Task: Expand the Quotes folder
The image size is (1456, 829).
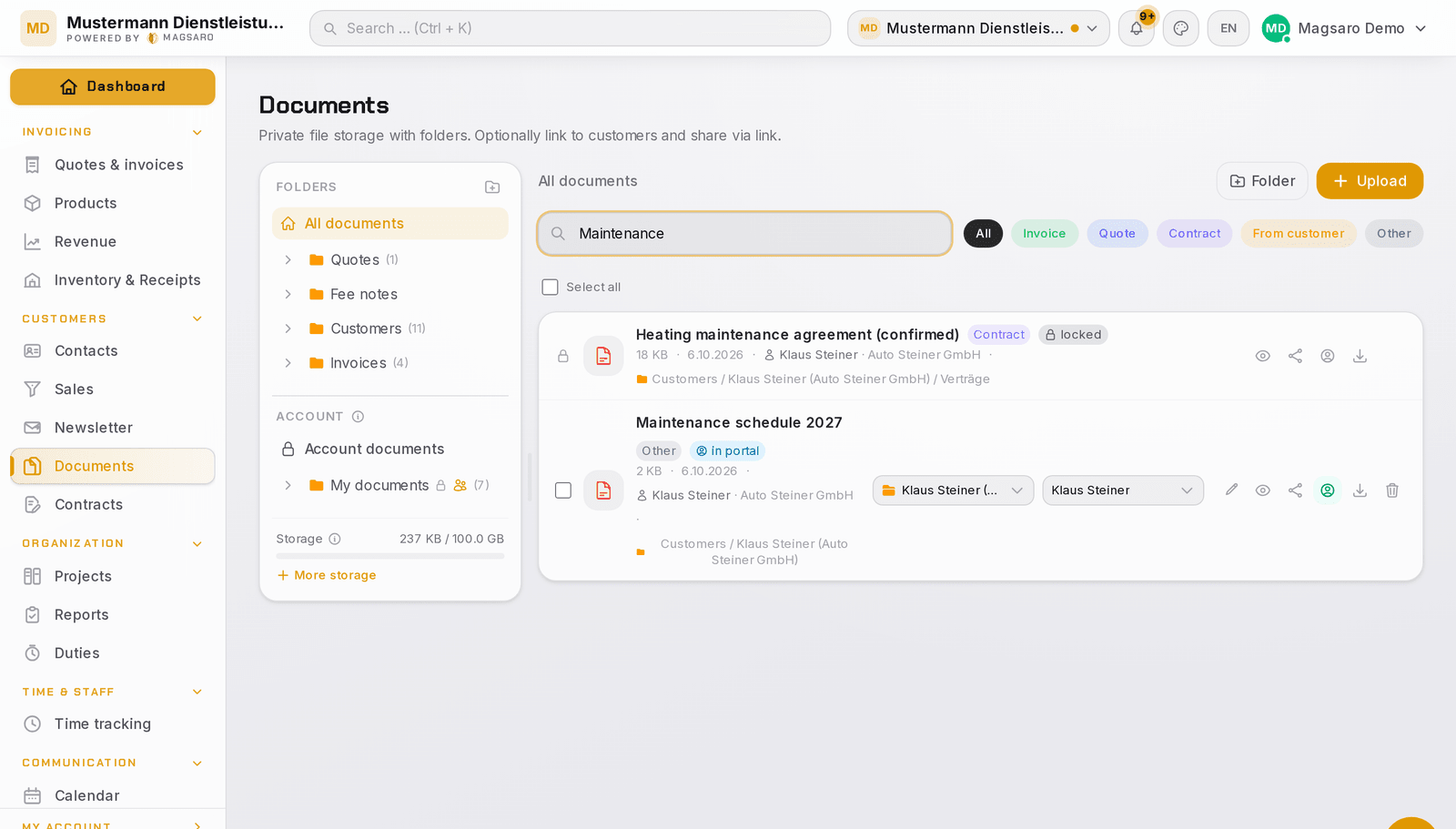Action: click(x=288, y=260)
